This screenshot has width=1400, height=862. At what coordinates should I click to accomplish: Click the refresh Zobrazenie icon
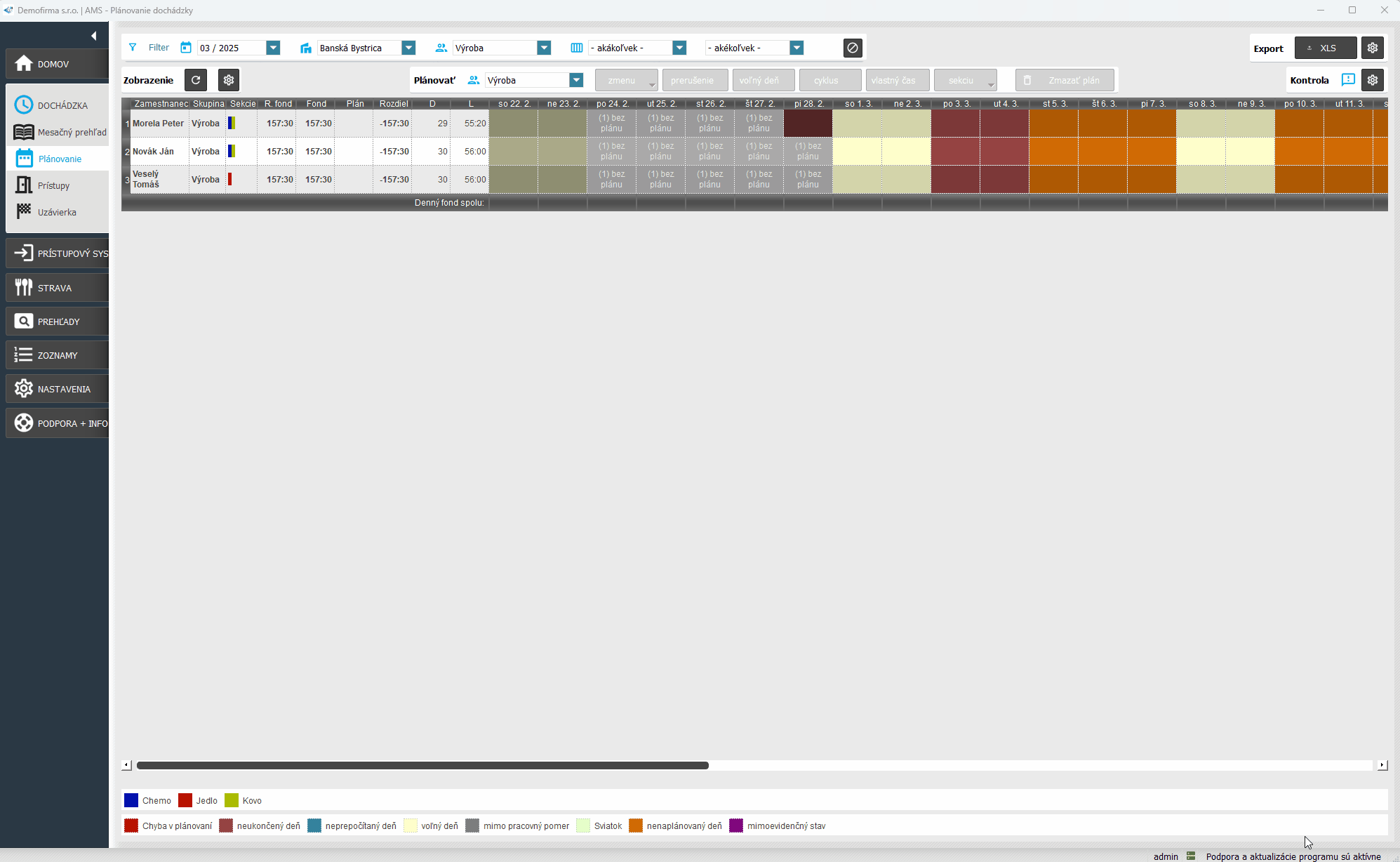(x=196, y=80)
